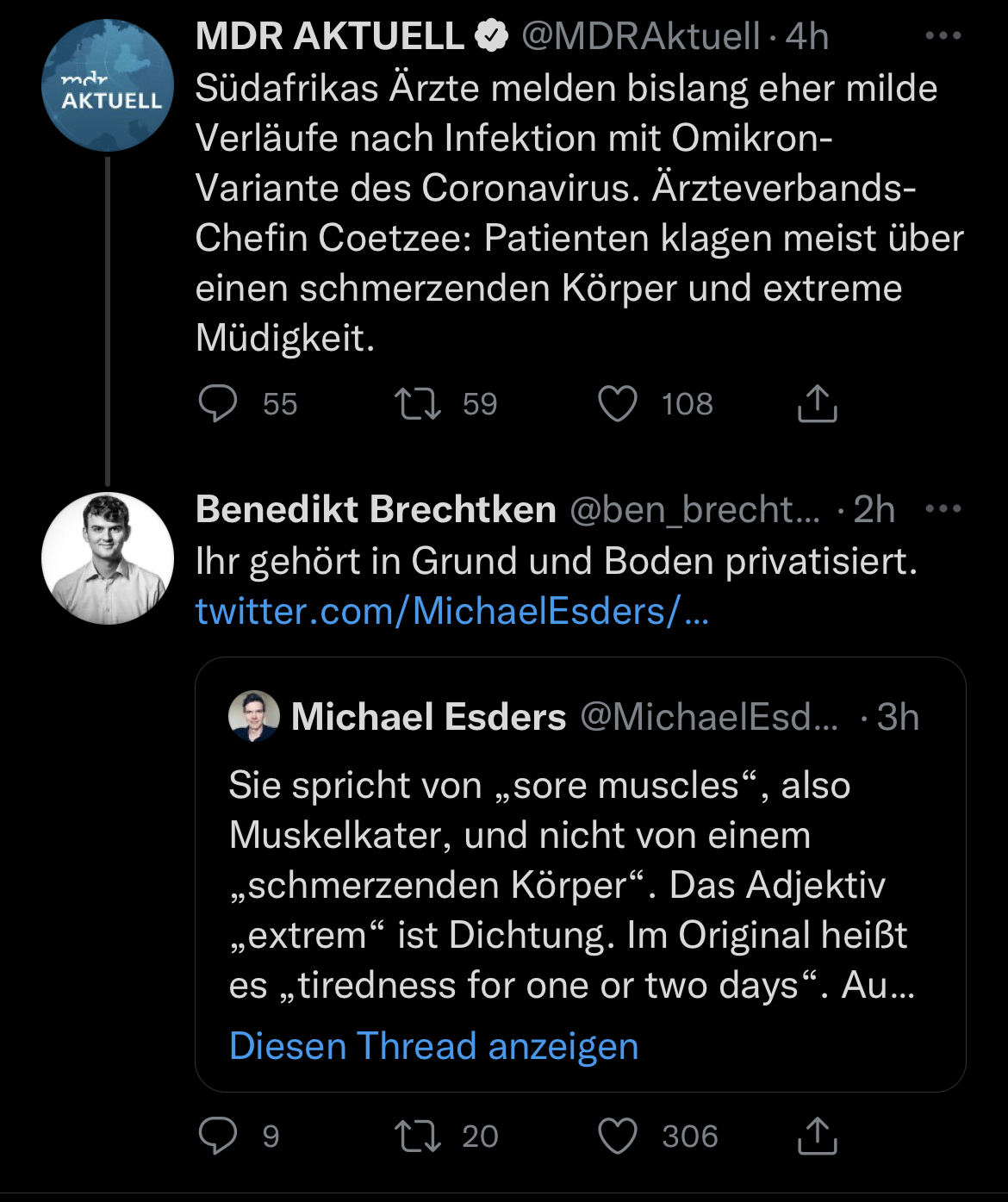The image size is (1008, 1202).
Task: Retweet the MDR AKTUELL tweet
Action: tap(418, 403)
